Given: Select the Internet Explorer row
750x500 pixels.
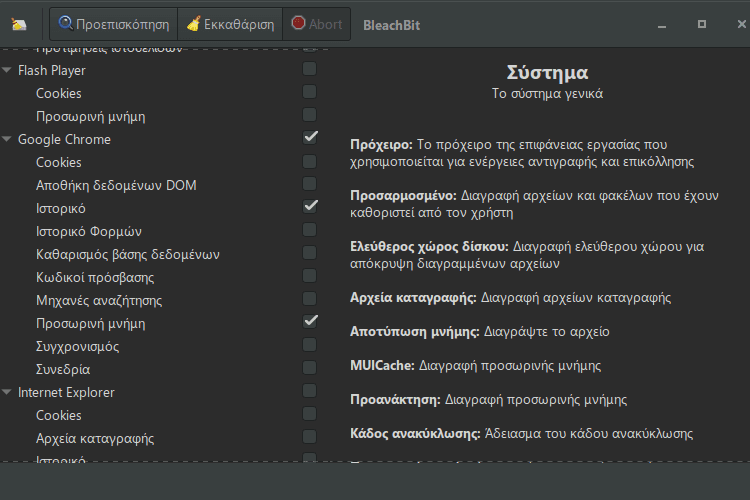Looking at the screenshot, I should pos(66,392).
